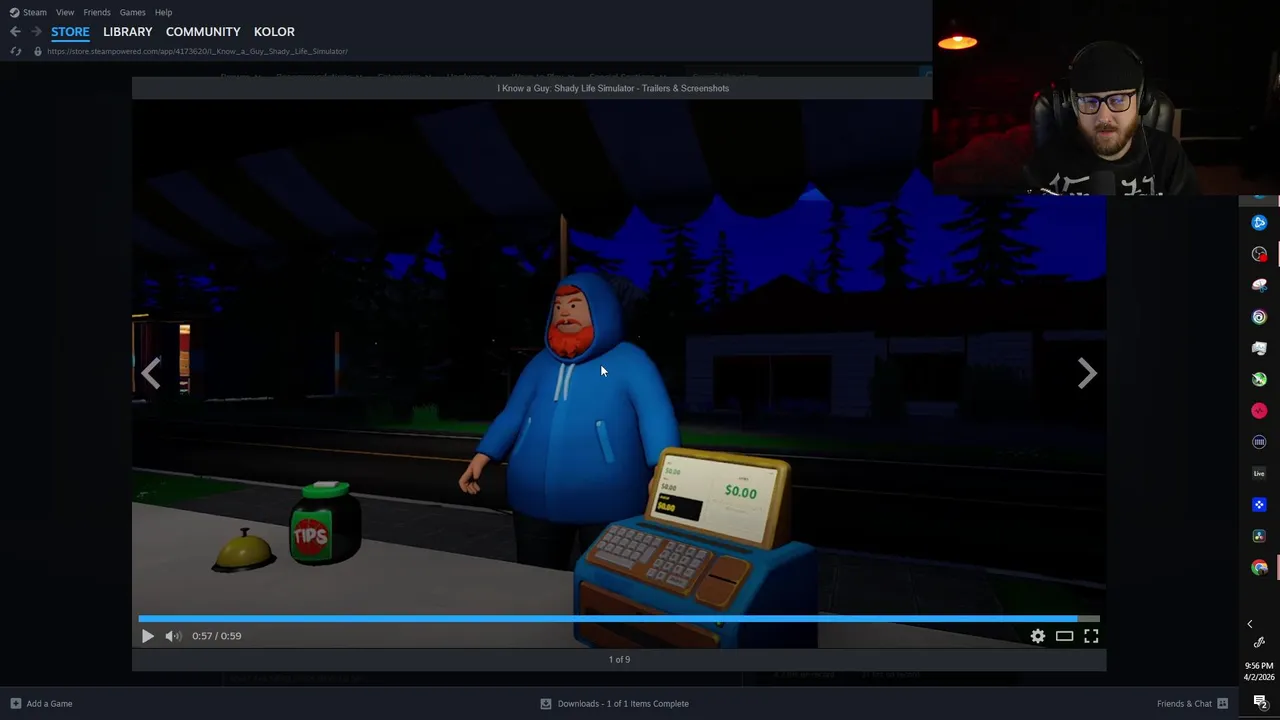
Task: Click the padlock site security icon
Action: click(38, 51)
